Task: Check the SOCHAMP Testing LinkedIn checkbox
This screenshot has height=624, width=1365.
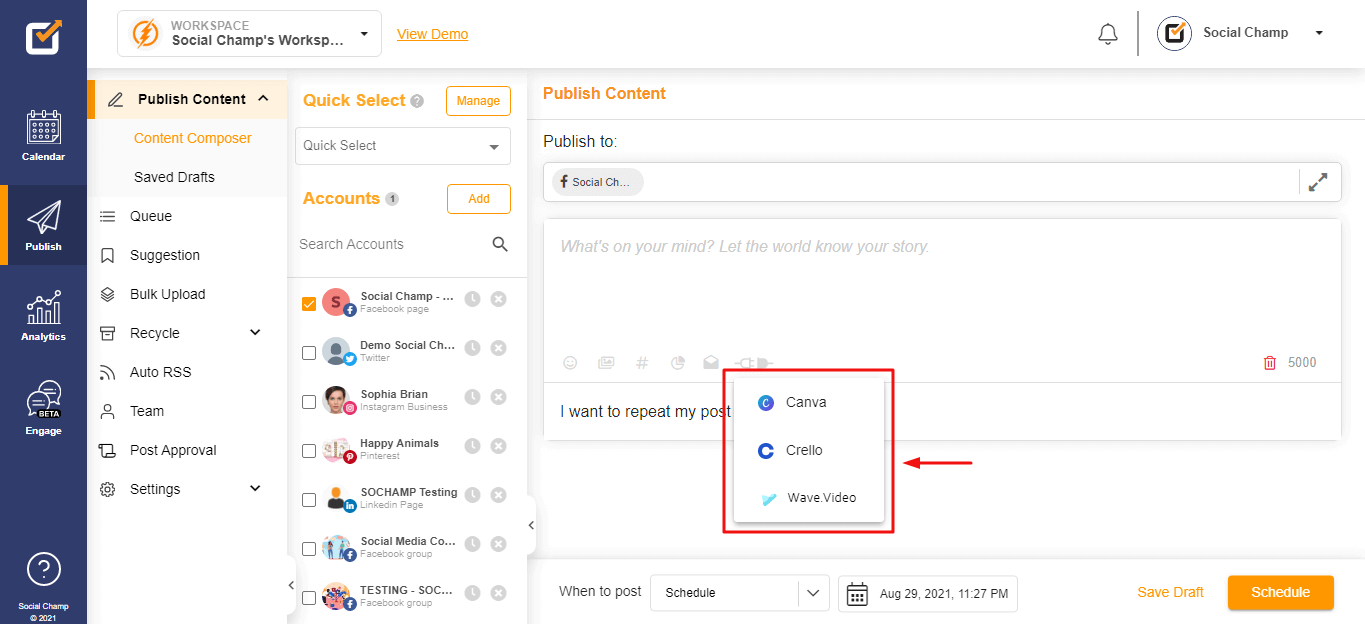Action: coord(309,500)
